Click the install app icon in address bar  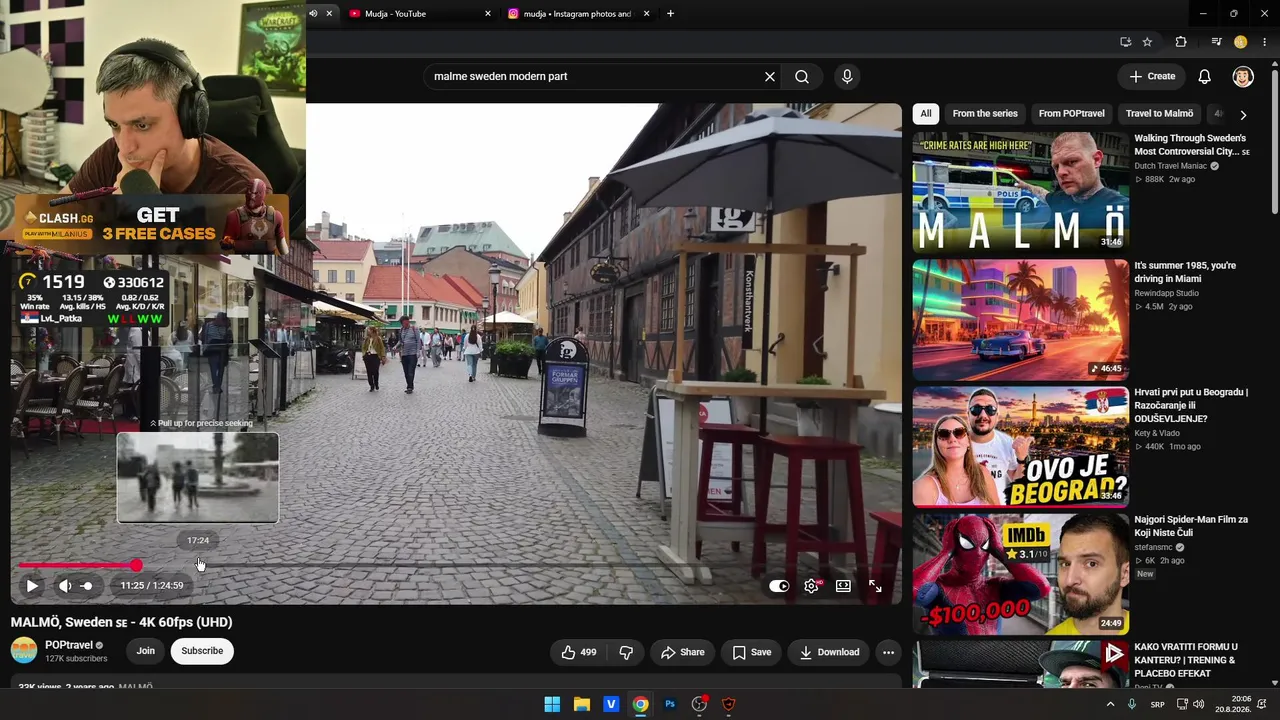[x=1125, y=42]
